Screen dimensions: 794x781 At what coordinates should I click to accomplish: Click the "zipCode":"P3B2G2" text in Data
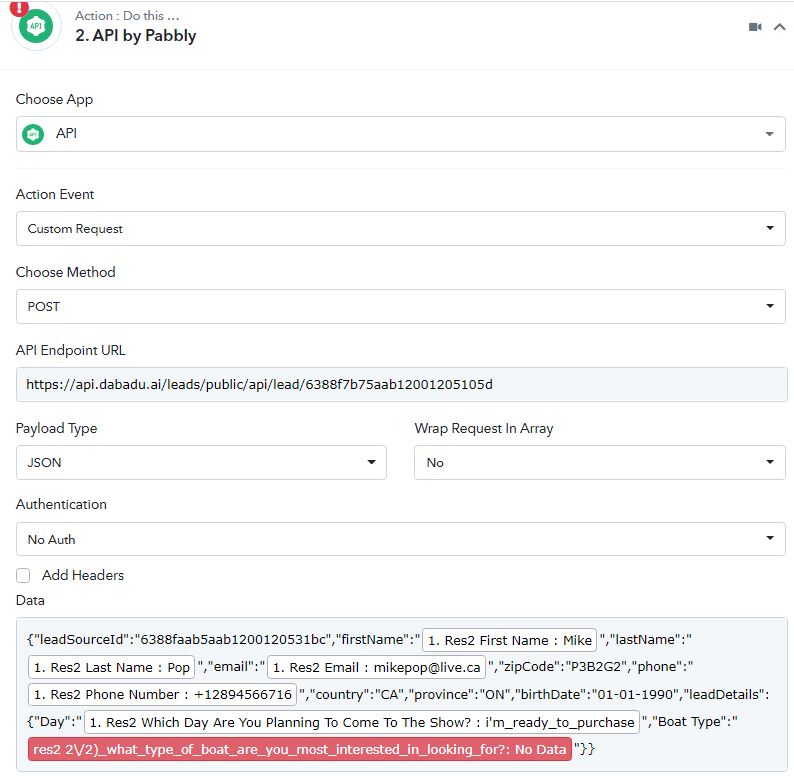point(562,667)
